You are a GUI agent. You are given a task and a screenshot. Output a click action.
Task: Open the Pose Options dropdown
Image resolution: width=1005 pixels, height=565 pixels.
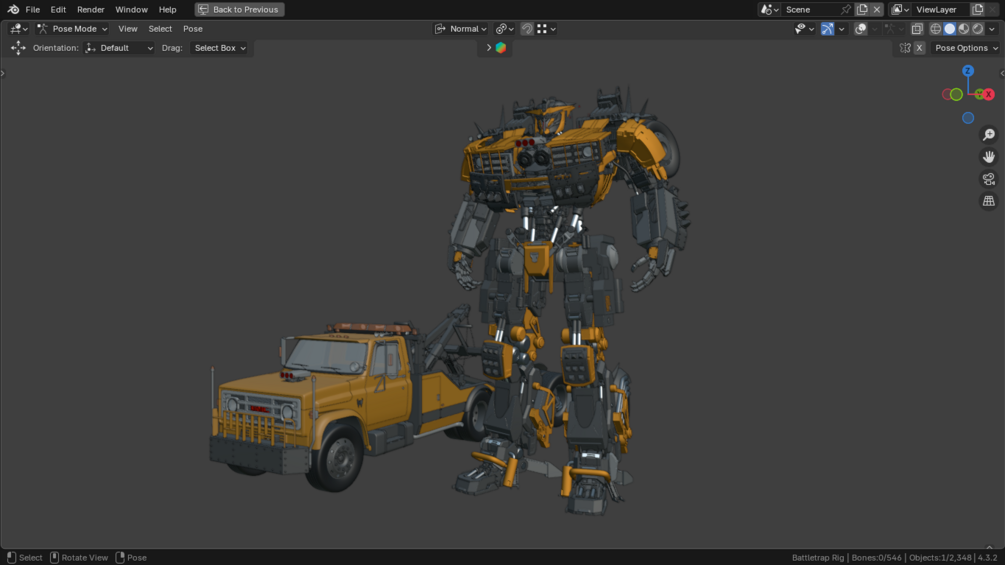point(965,48)
